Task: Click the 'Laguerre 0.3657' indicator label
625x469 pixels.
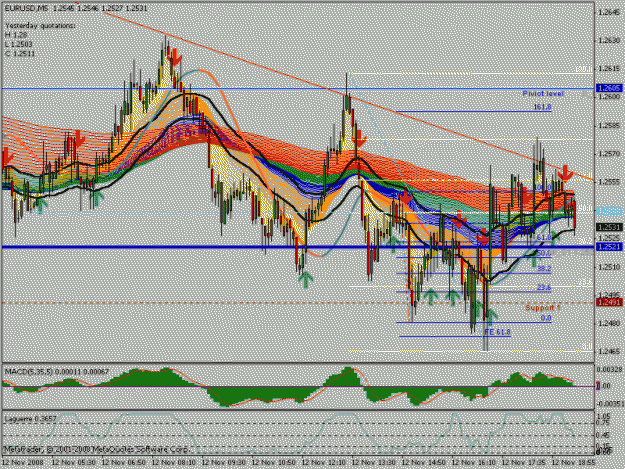Action: point(30,419)
